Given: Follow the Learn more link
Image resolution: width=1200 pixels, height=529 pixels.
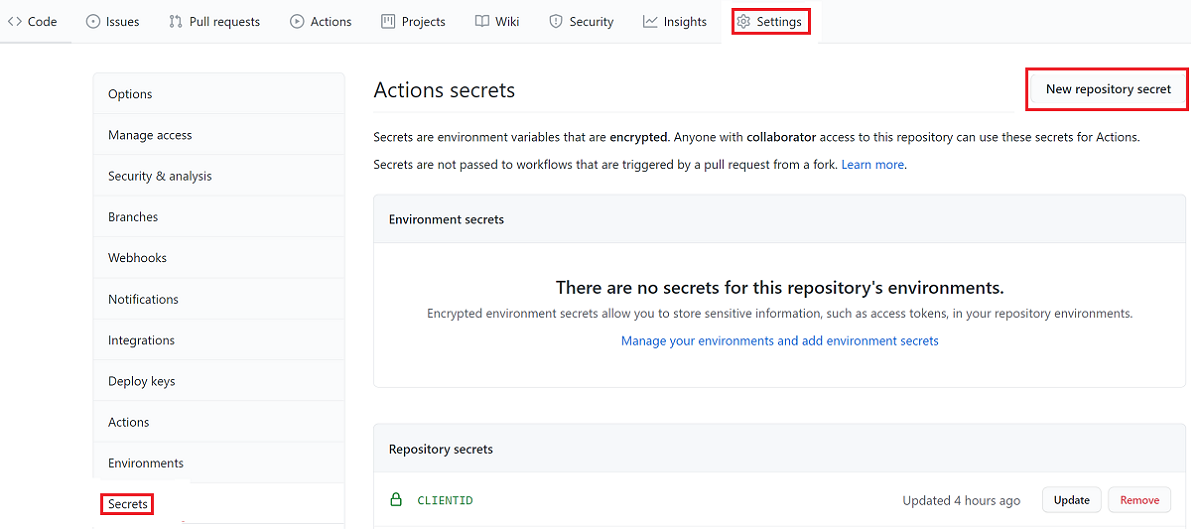Looking at the screenshot, I should pyautogui.click(x=873, y=164).
